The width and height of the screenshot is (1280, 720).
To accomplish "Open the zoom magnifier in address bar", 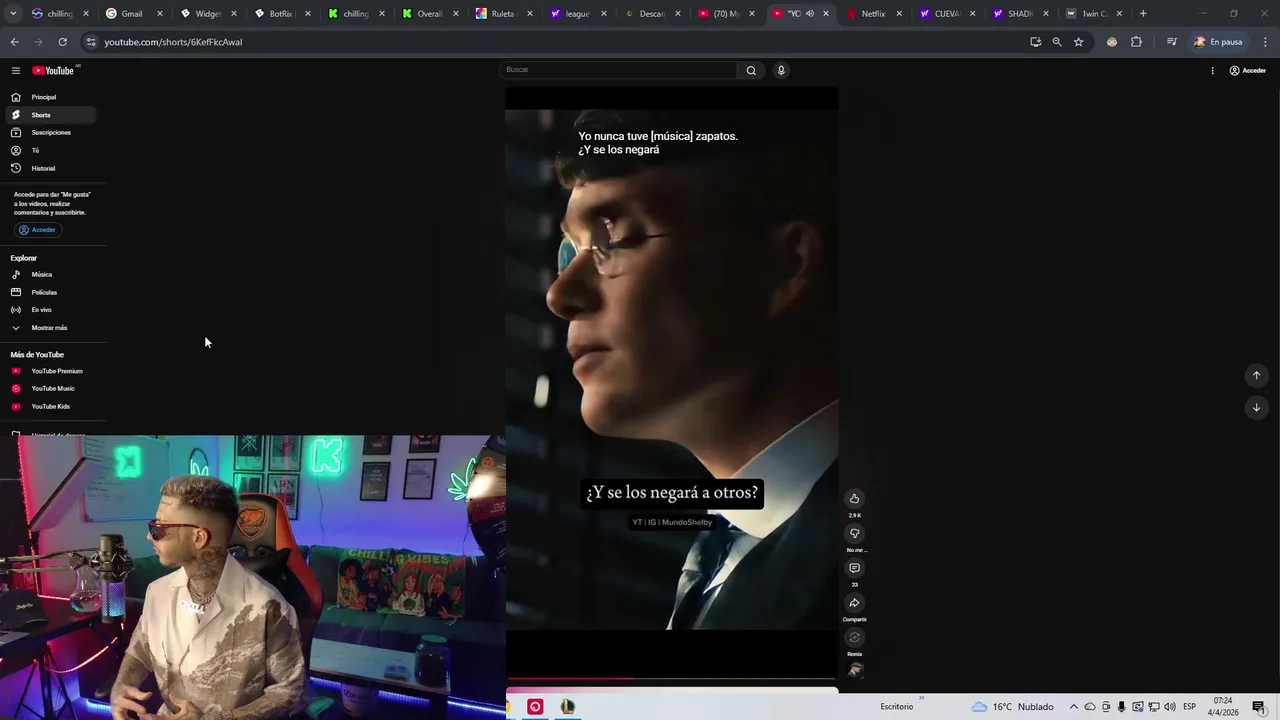I will [1056, 42].
